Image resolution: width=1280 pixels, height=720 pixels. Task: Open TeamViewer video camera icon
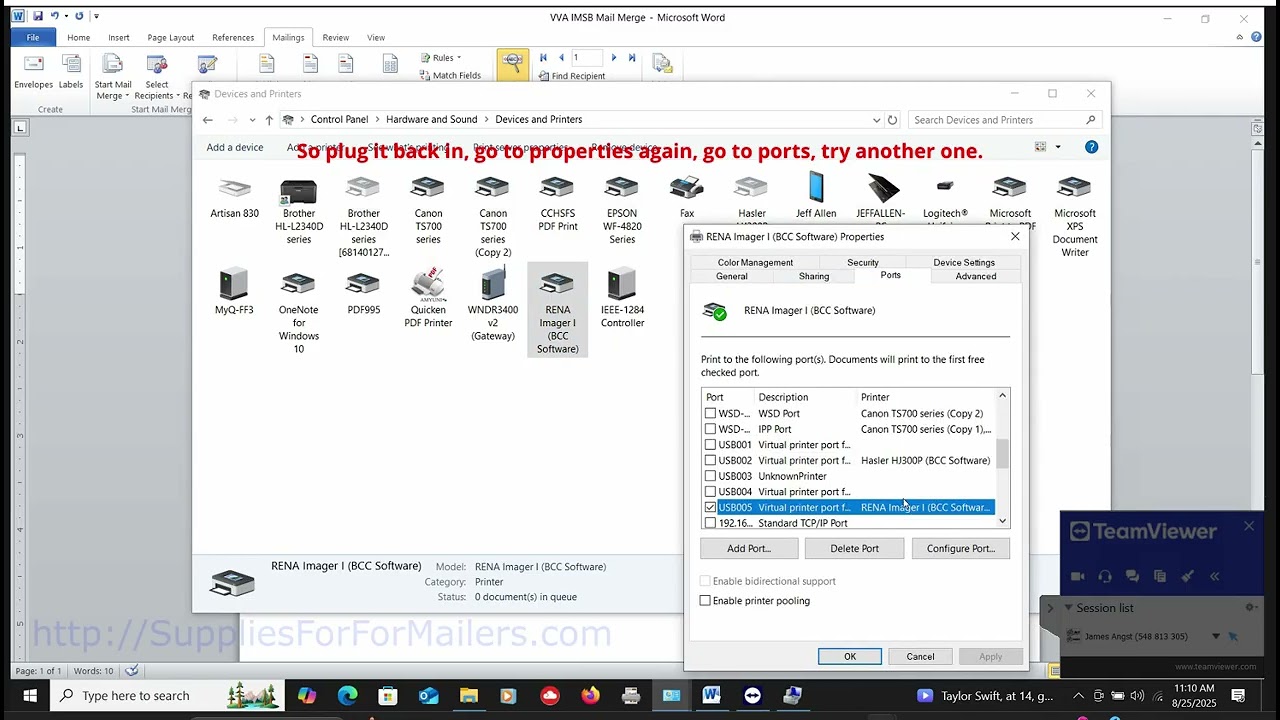pyautogui.click(x=1077, y=576)
